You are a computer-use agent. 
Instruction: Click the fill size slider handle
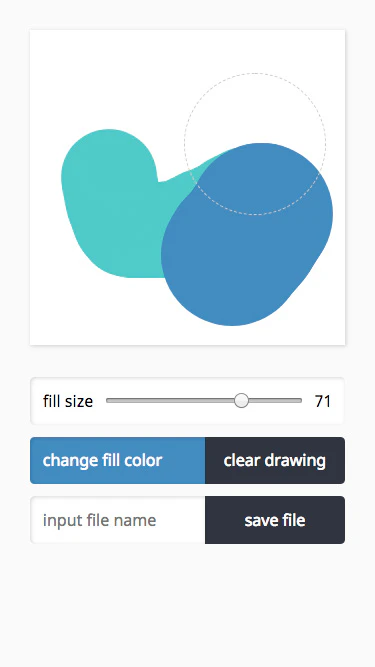[241, 400]
